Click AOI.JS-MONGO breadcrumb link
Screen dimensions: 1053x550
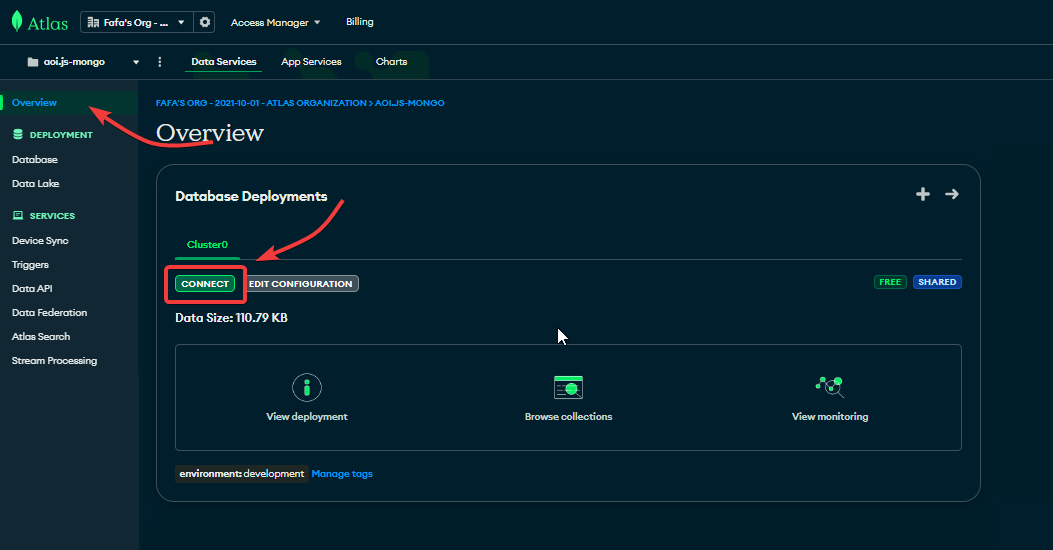tap(410, 103)
